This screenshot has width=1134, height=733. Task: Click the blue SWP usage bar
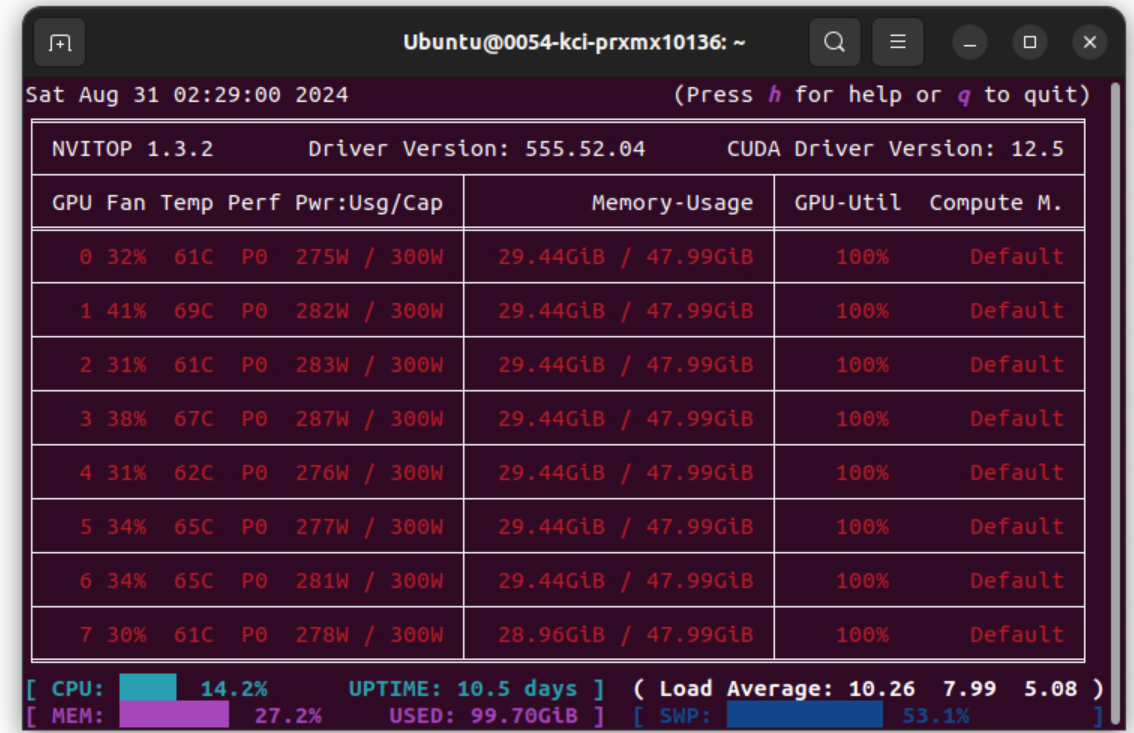click(804, 715)
